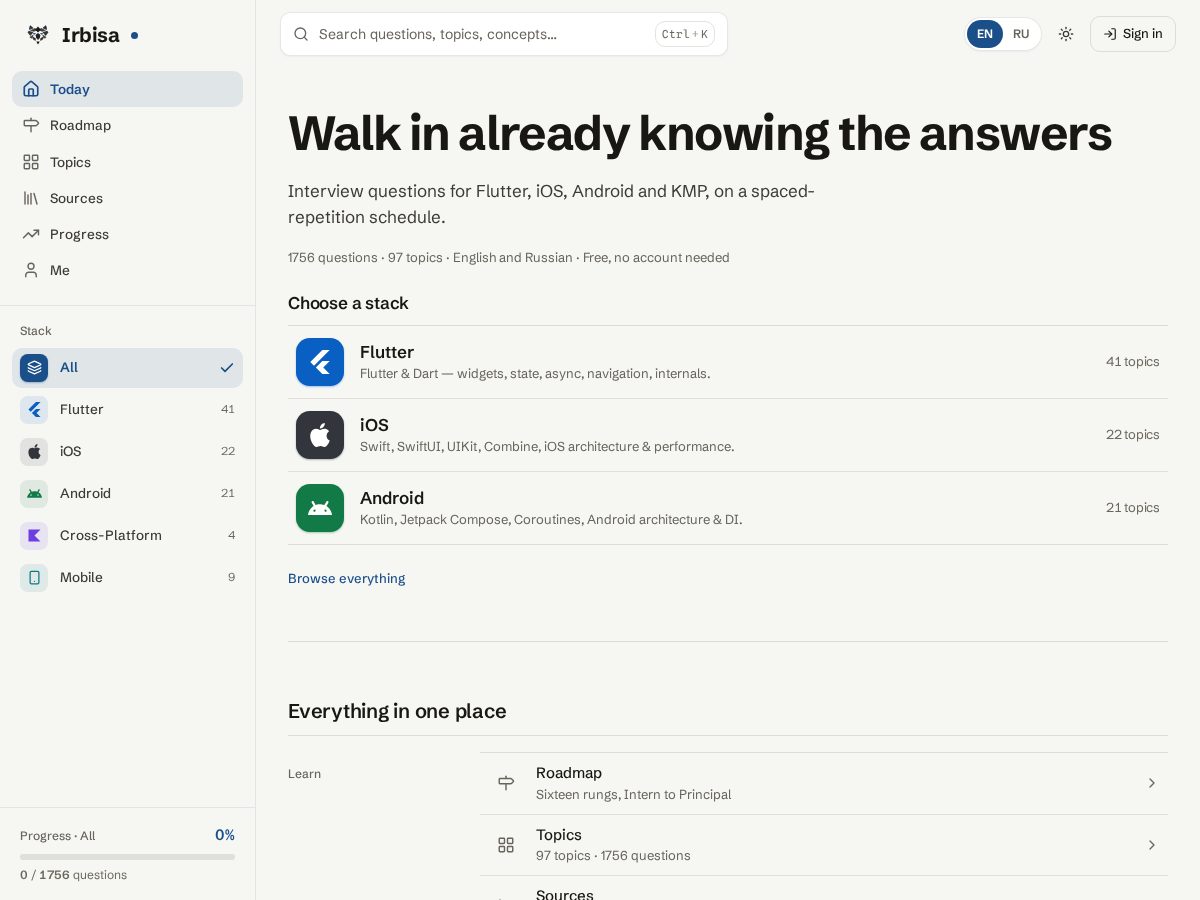
Task: Click the 0% progress value
Action: pos(225,835)
